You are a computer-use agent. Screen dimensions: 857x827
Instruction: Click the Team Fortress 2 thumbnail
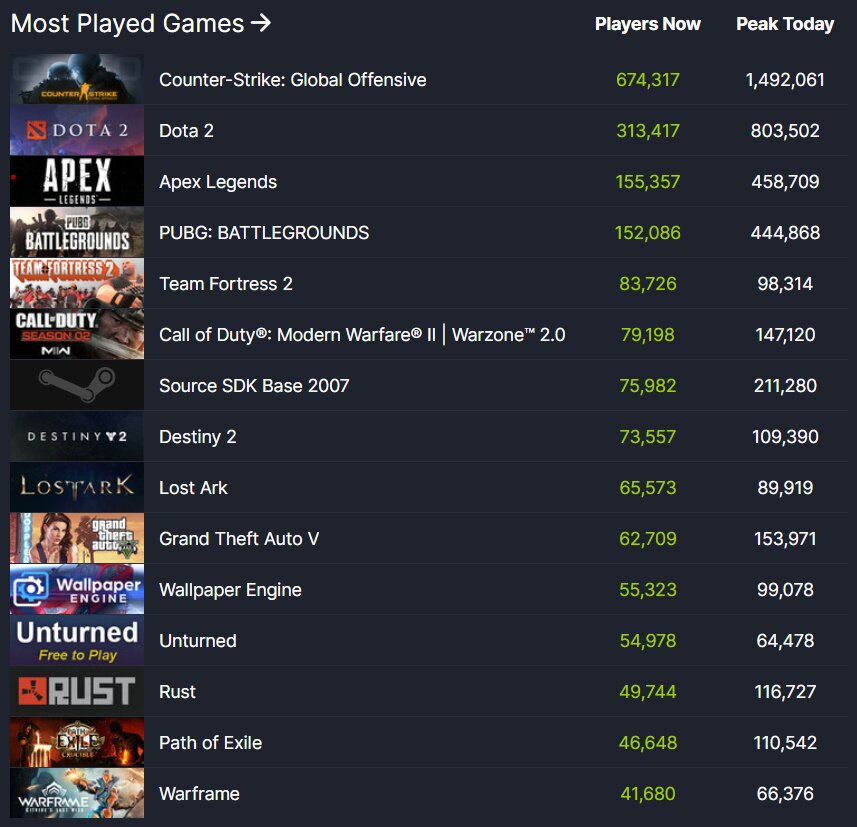pos(77,284)
